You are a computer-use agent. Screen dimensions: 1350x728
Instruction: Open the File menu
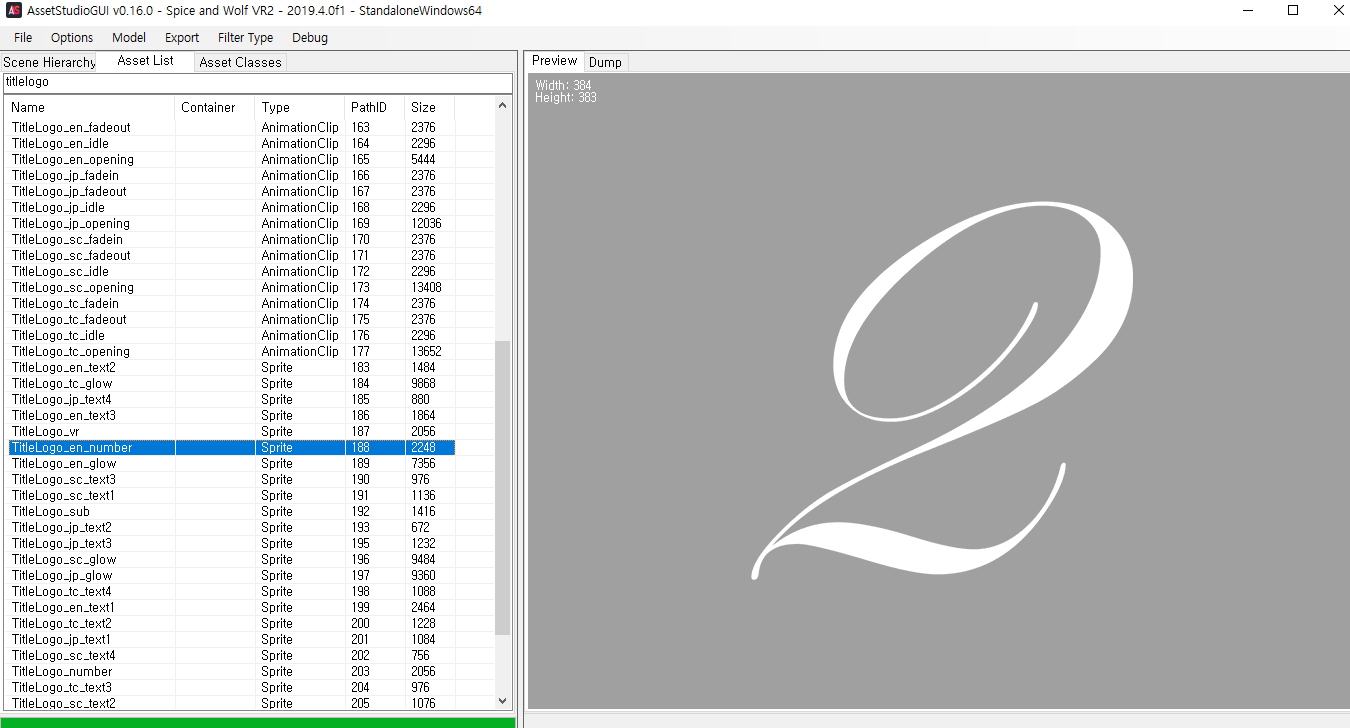(x=23, y=38)
